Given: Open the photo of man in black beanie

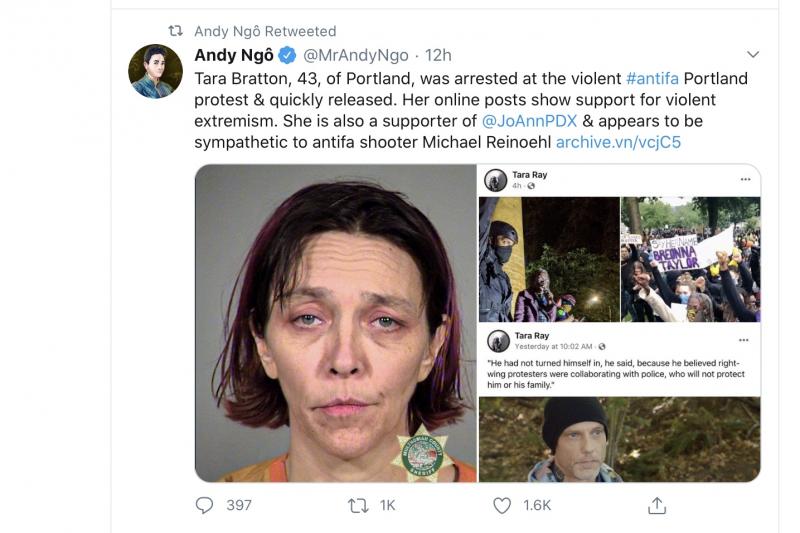Looking at the screenshot, I should tap(619, 439).
